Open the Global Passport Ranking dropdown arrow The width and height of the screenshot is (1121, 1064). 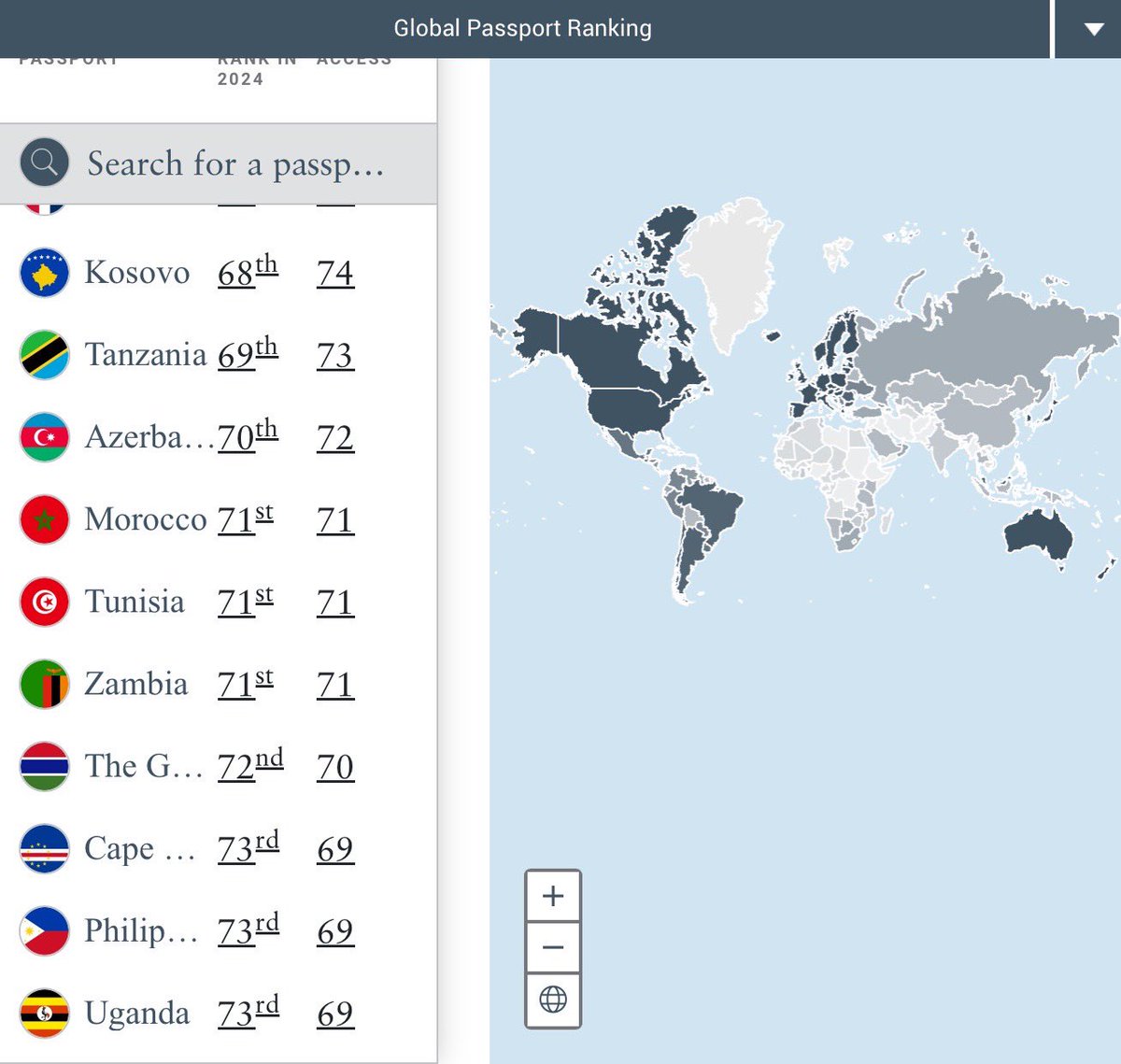pyautogui.click(x=1093, y=29)
